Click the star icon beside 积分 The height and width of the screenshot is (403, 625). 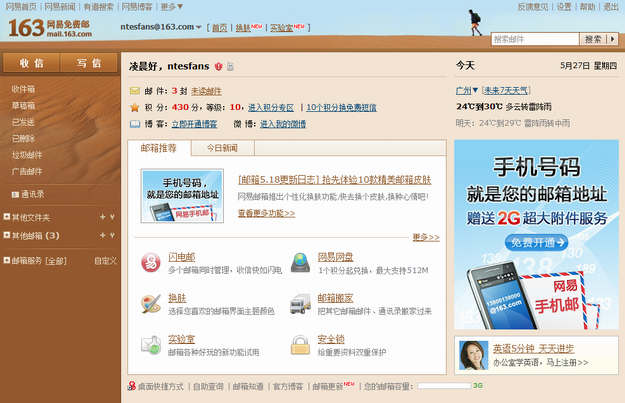click(135, 107)
